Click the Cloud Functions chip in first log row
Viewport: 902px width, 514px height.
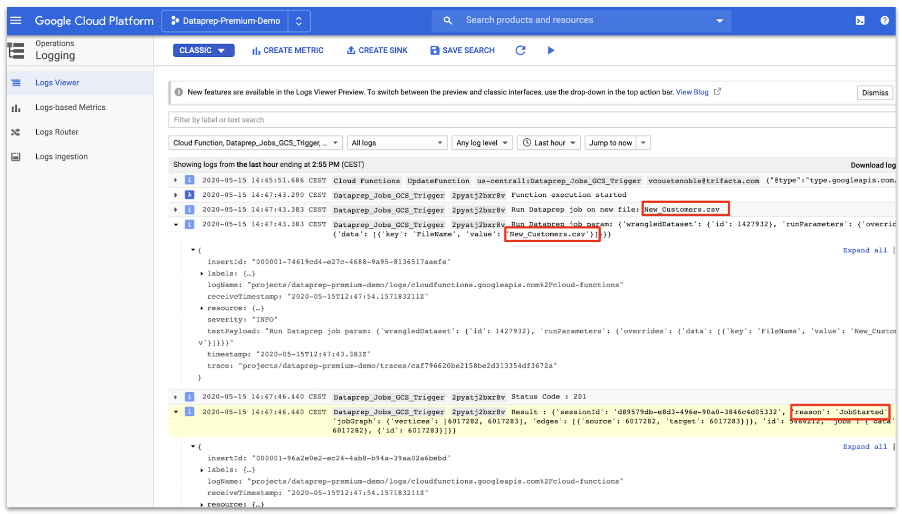click(366, 181)
